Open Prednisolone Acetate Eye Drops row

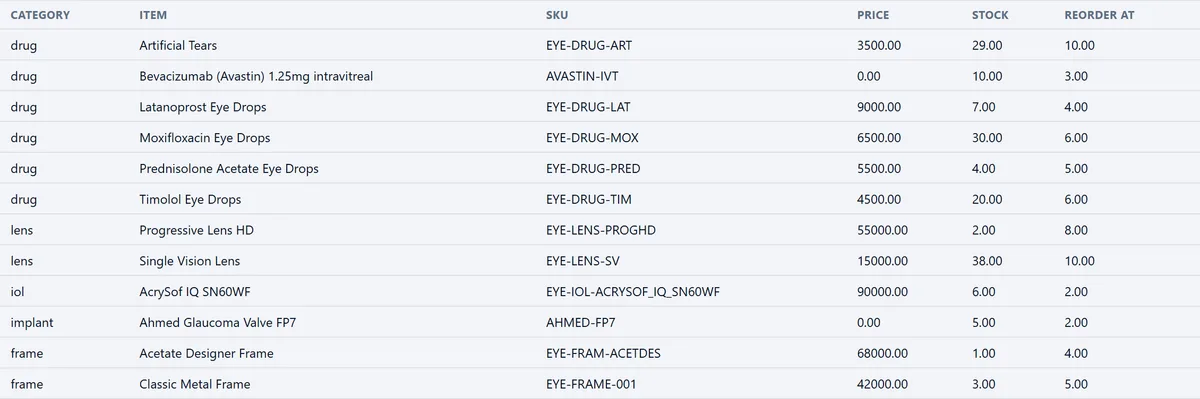pyautogui.click(x=600, y=168)
